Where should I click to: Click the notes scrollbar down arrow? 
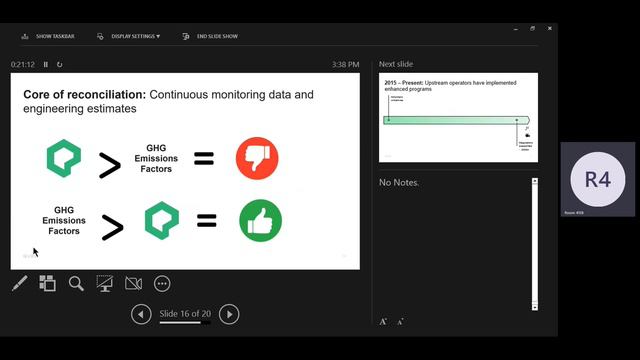535,307
